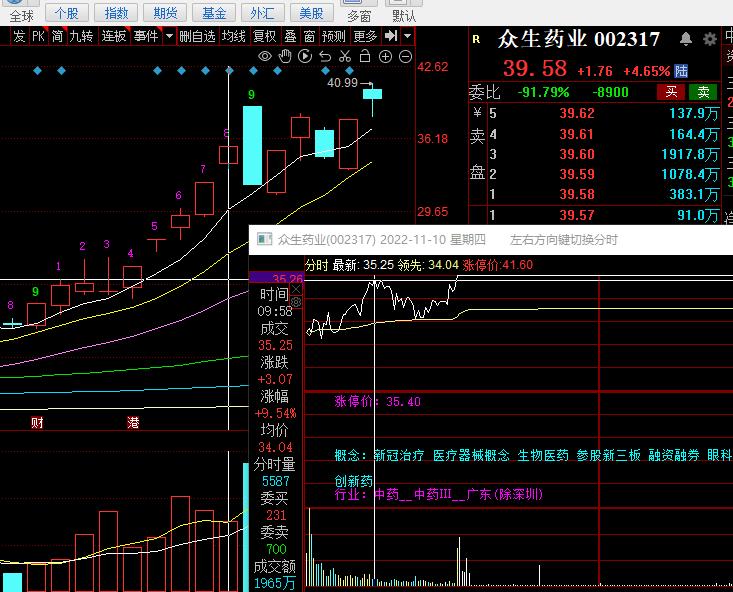Click the PK compare button
The image size is (733, 592).
[38, 36]
